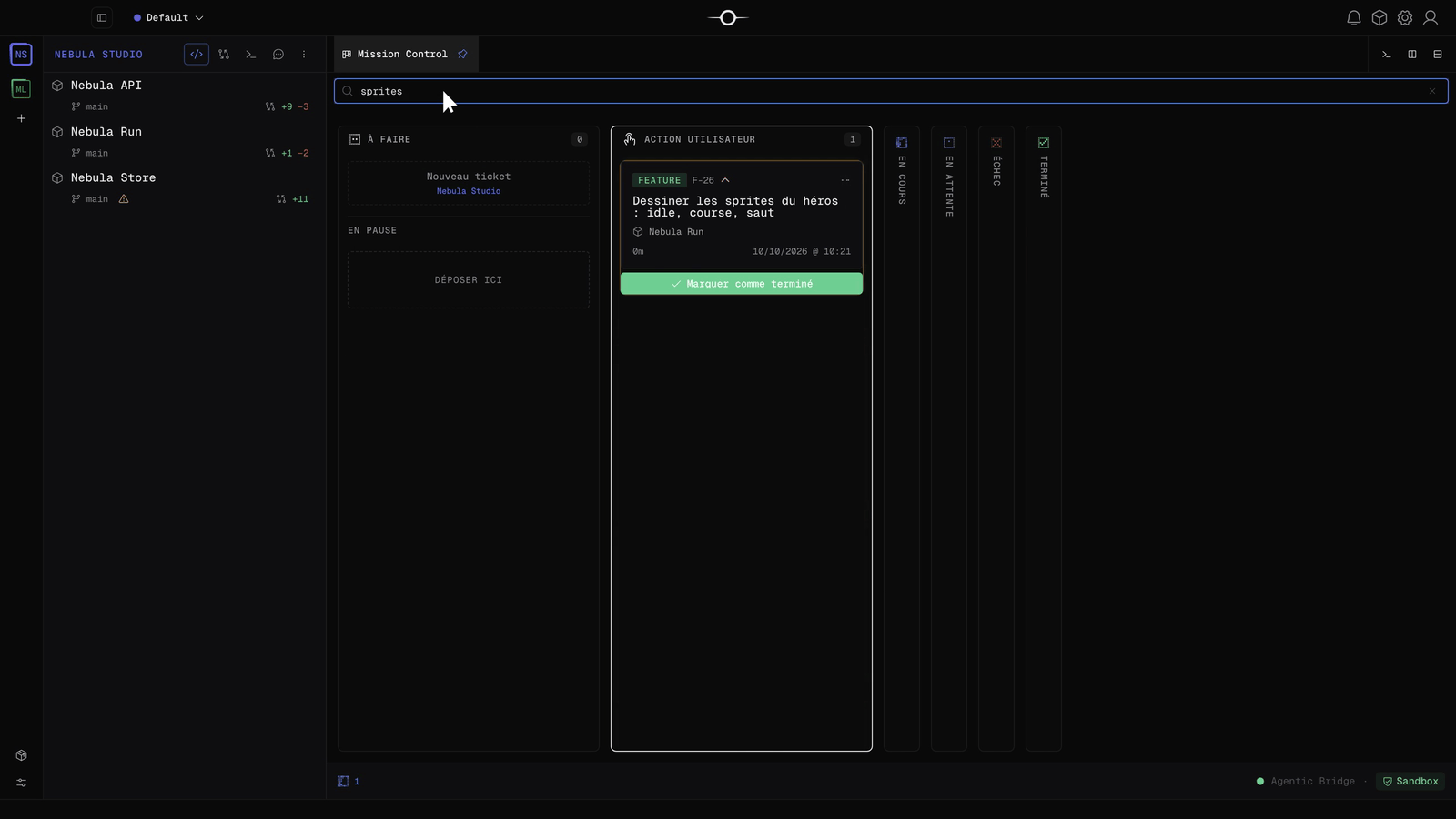
Task: Open notifications bell
Action: 1354,17
